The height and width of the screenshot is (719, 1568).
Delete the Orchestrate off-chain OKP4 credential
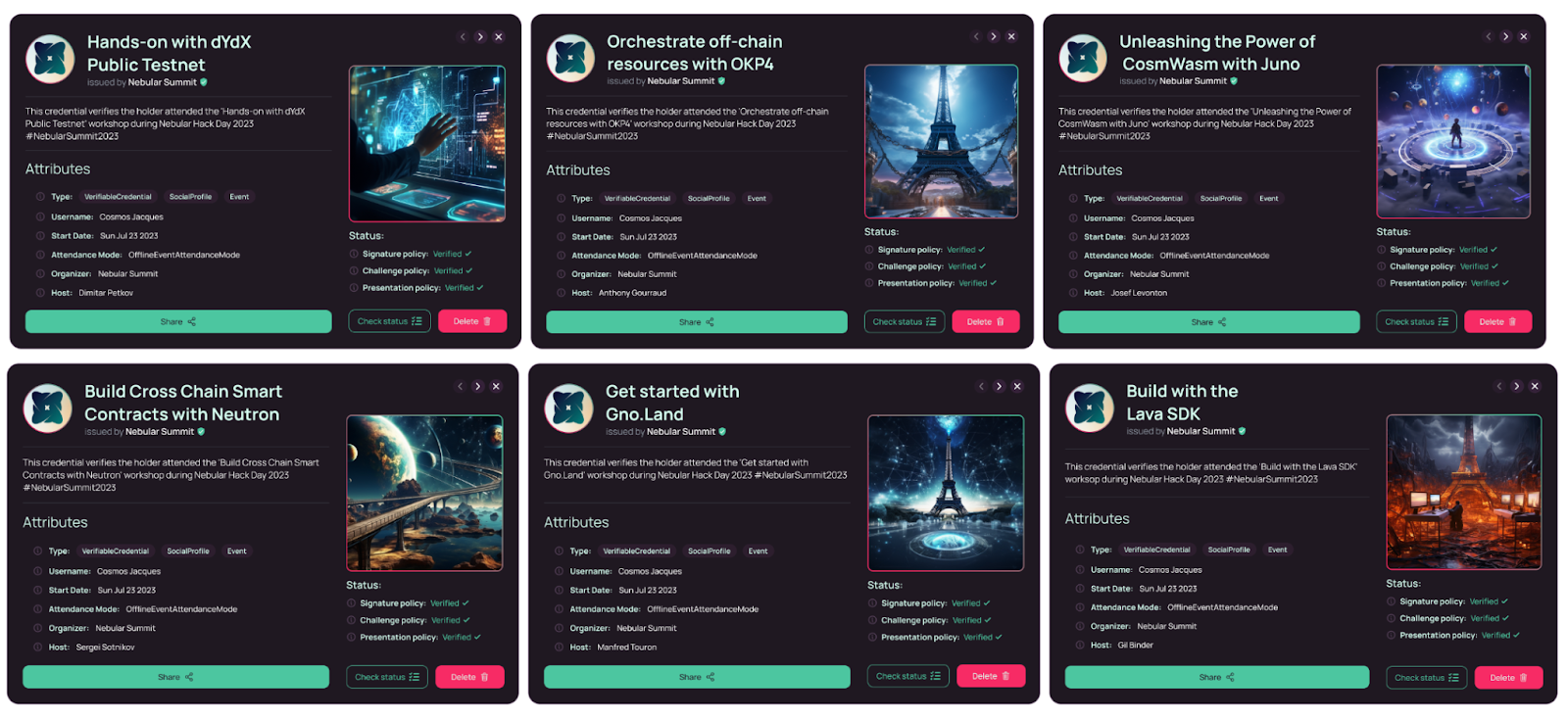(986, 321)
